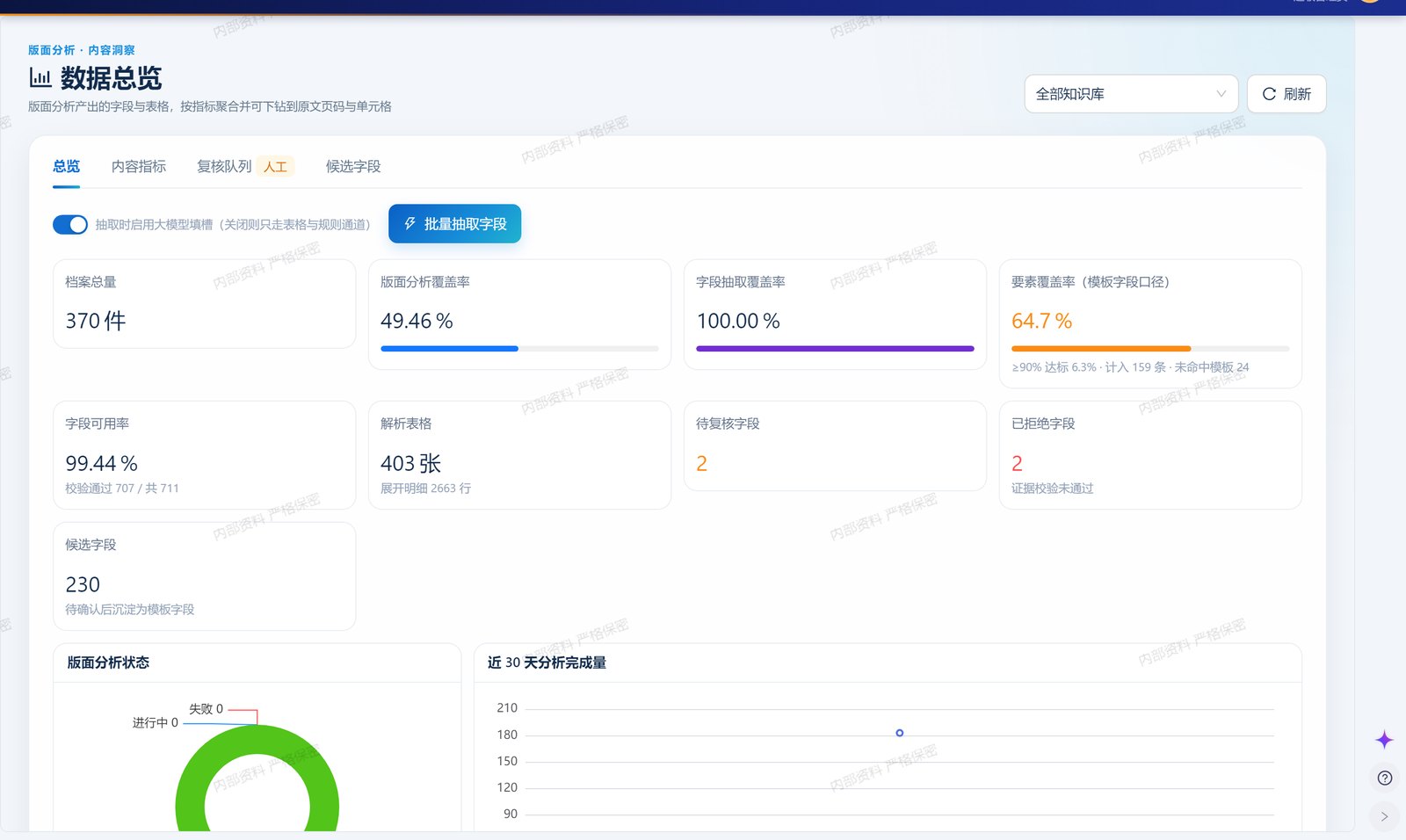Click the 刷新 button
Image resolution: width=1406 pixels, height=840 pixels.
[1286, 94]
